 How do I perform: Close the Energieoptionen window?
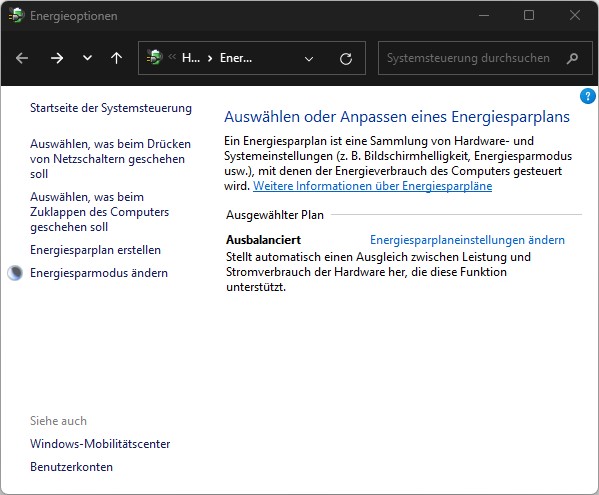[575, 15]
